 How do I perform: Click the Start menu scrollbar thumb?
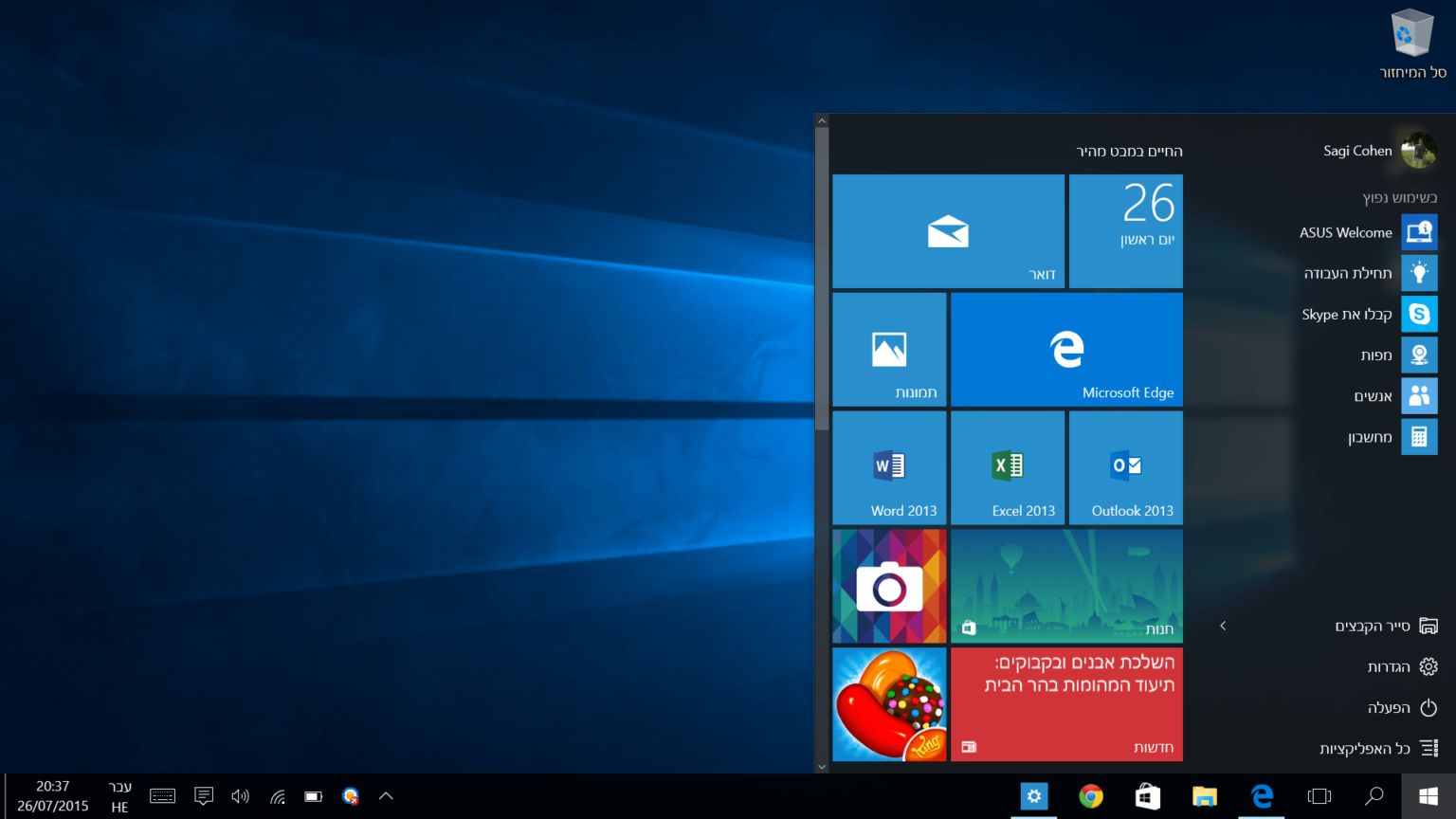tap(822, 280)
